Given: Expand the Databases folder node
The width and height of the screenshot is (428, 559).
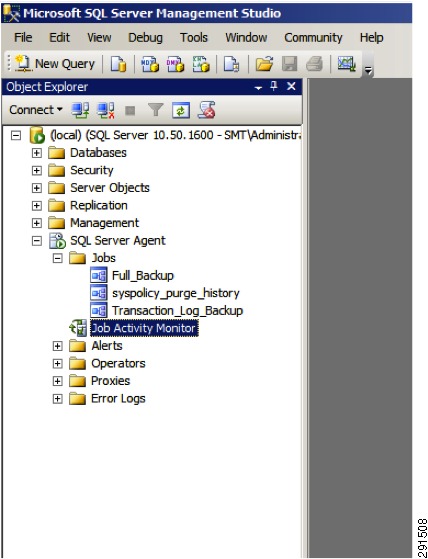Looking at the screenshot, I should 36,153.
